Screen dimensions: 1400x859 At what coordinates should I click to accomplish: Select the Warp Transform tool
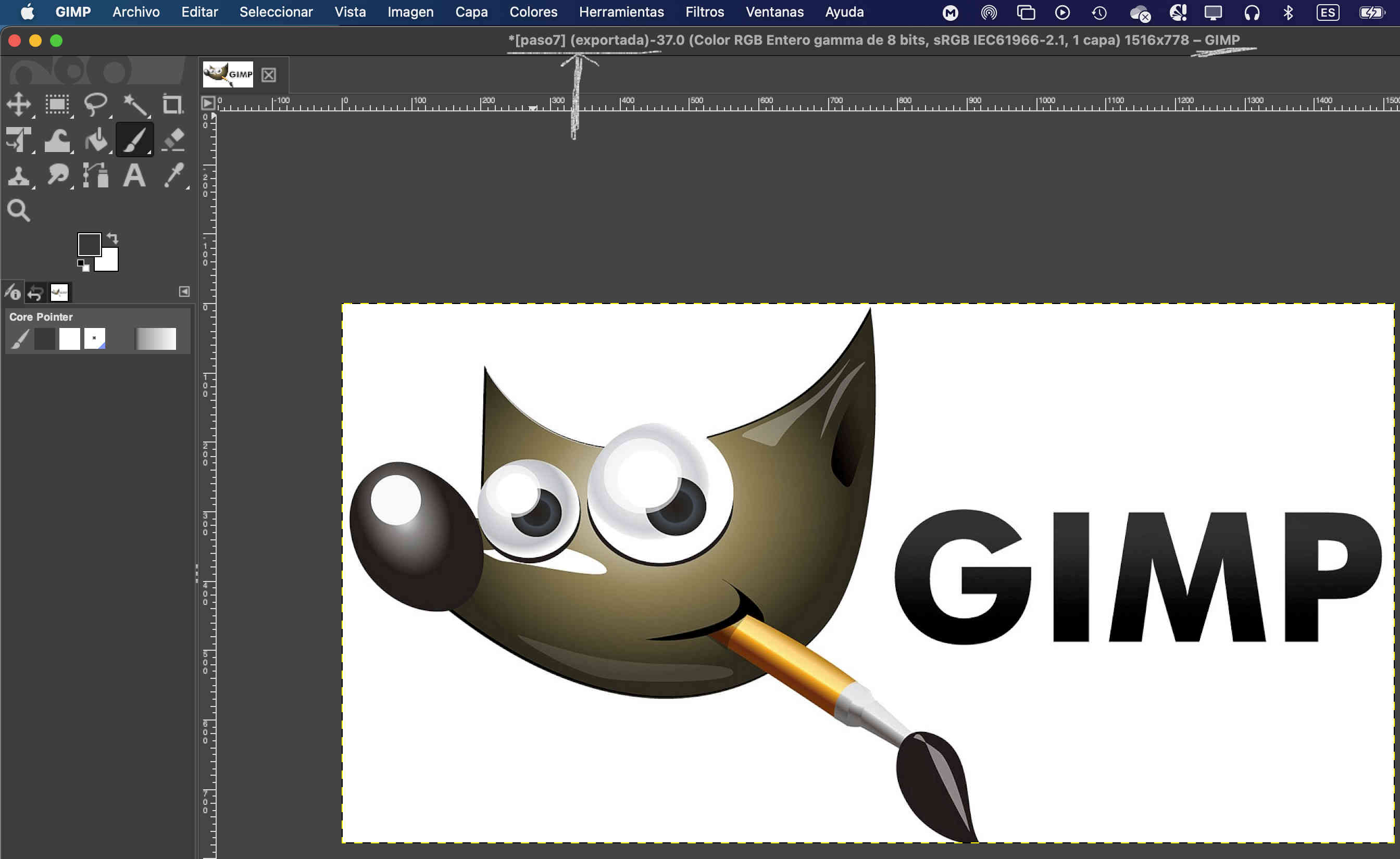pyautogui.click(x=57, y=140)
